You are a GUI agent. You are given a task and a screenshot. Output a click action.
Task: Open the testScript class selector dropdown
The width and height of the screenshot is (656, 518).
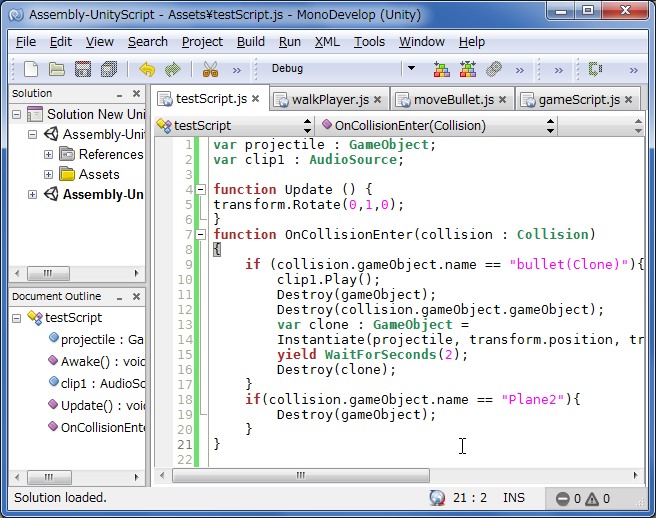pyautogui.click(x=307, y=126)
